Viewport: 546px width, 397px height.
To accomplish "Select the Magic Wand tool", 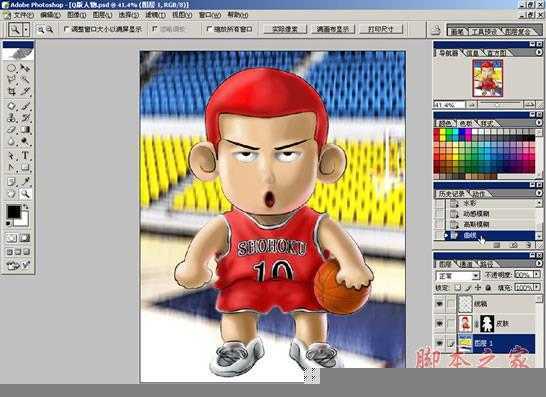I will click(25, 80).
